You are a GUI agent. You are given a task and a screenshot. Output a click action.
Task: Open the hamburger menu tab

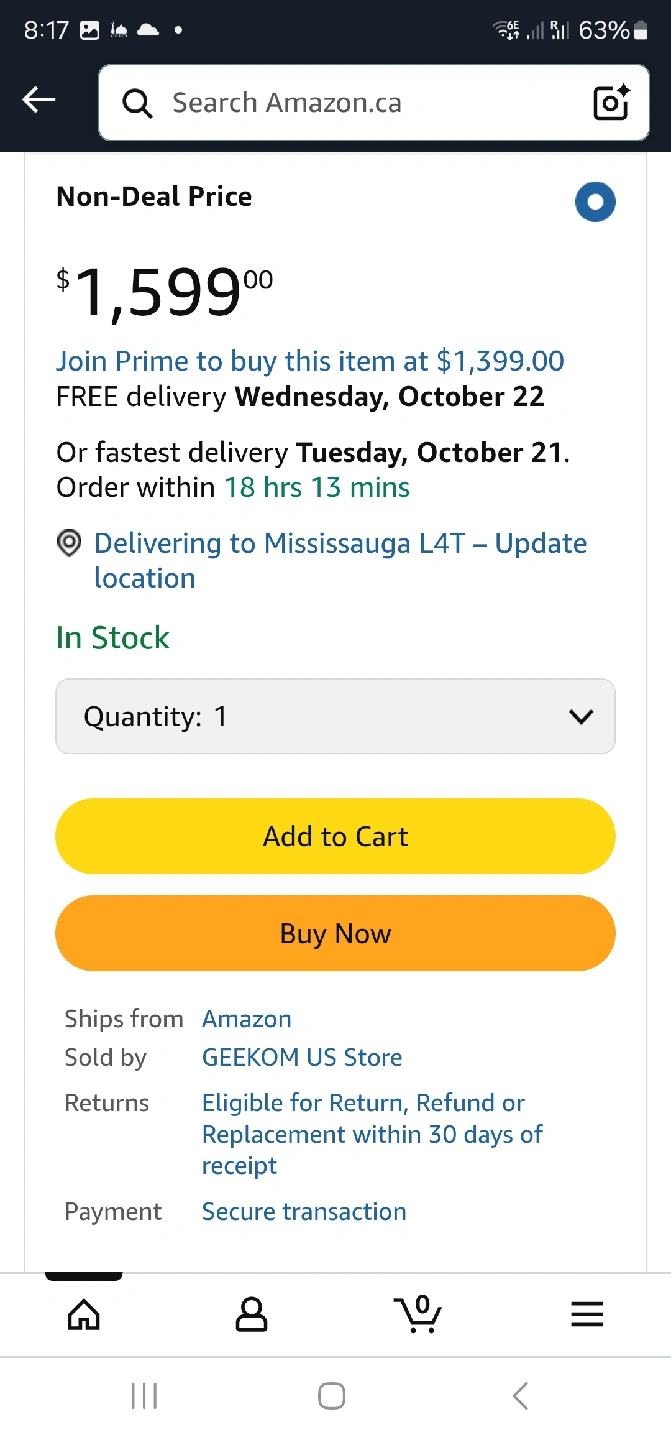pos(587,1314)
